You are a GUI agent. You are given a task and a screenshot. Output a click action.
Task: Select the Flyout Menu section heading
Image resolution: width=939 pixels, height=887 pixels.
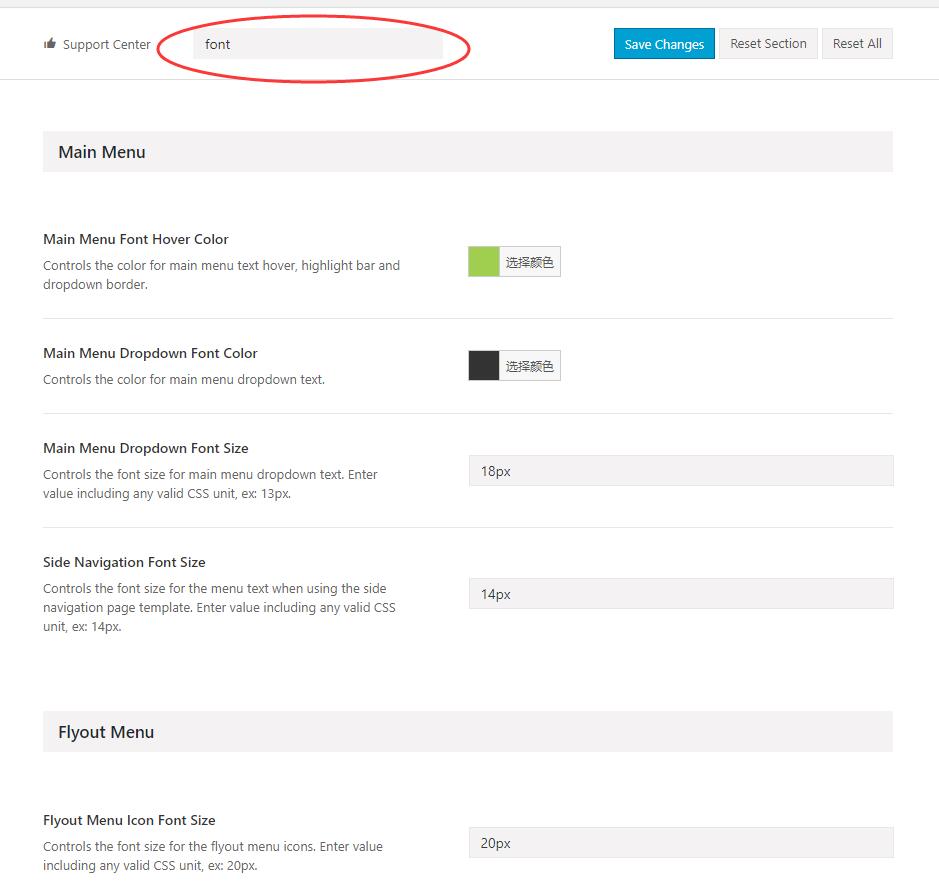[x=106, y=732]
